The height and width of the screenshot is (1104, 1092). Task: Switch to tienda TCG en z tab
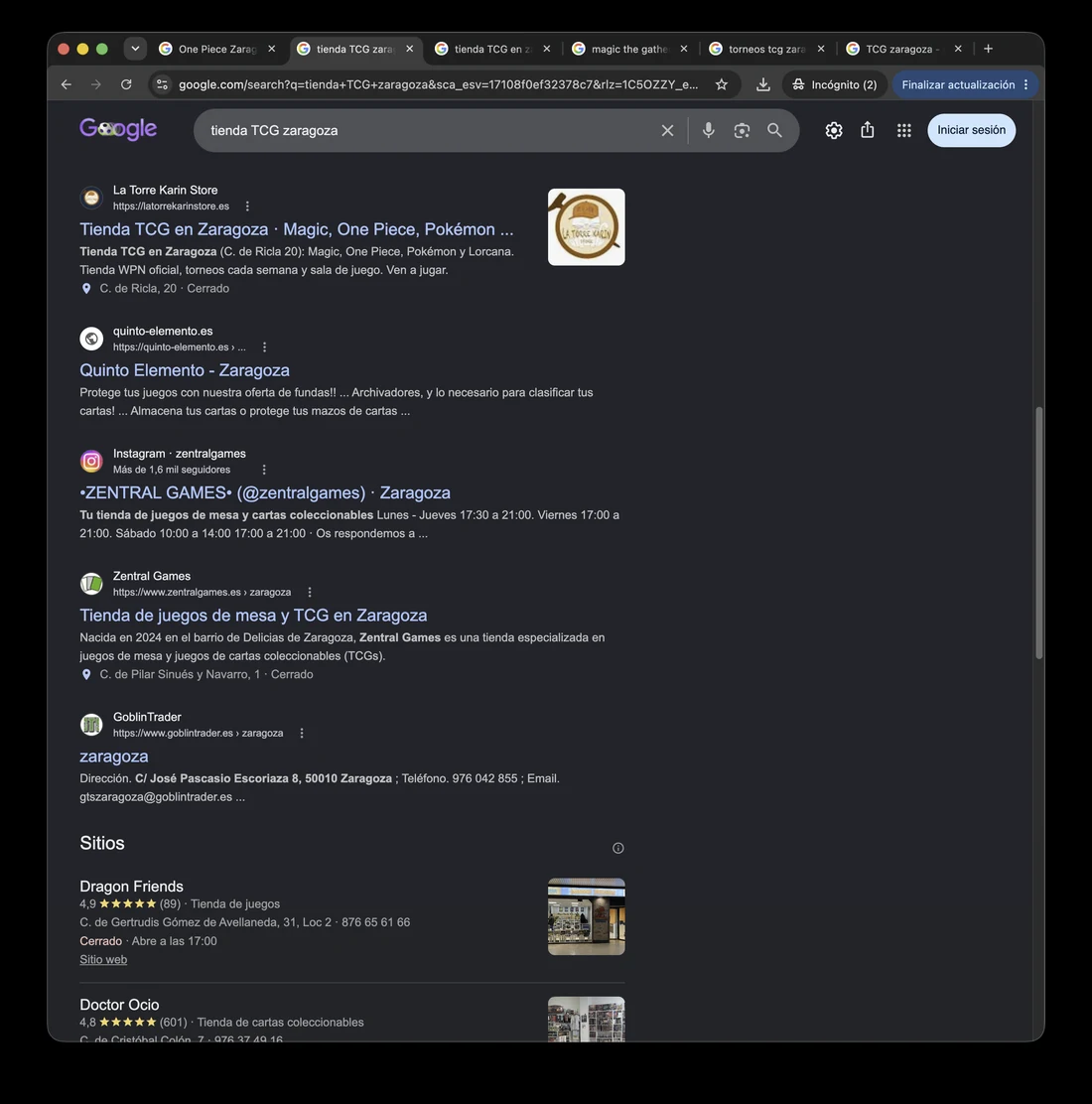492,49
